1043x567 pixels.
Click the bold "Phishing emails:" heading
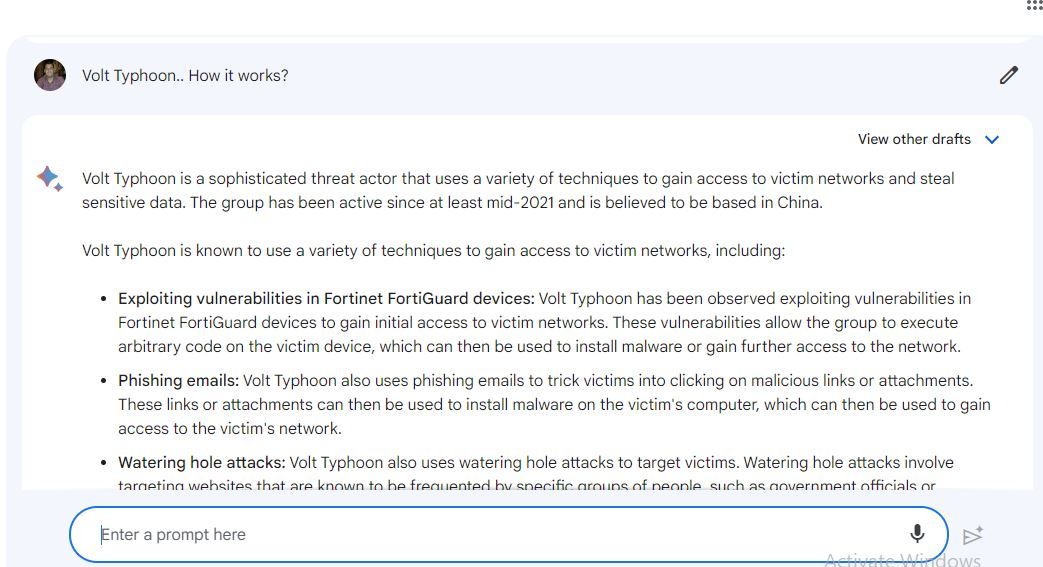tap(178, 381)
